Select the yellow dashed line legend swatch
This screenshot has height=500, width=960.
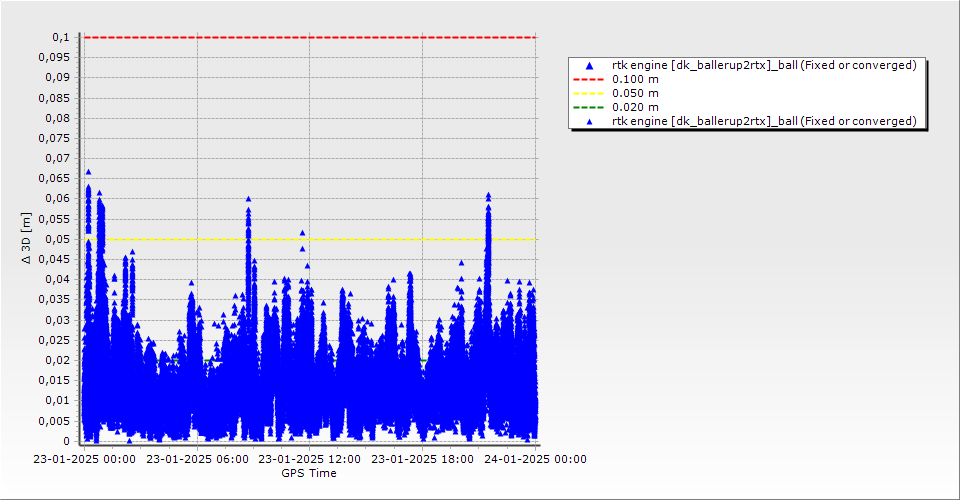[588, 94]
